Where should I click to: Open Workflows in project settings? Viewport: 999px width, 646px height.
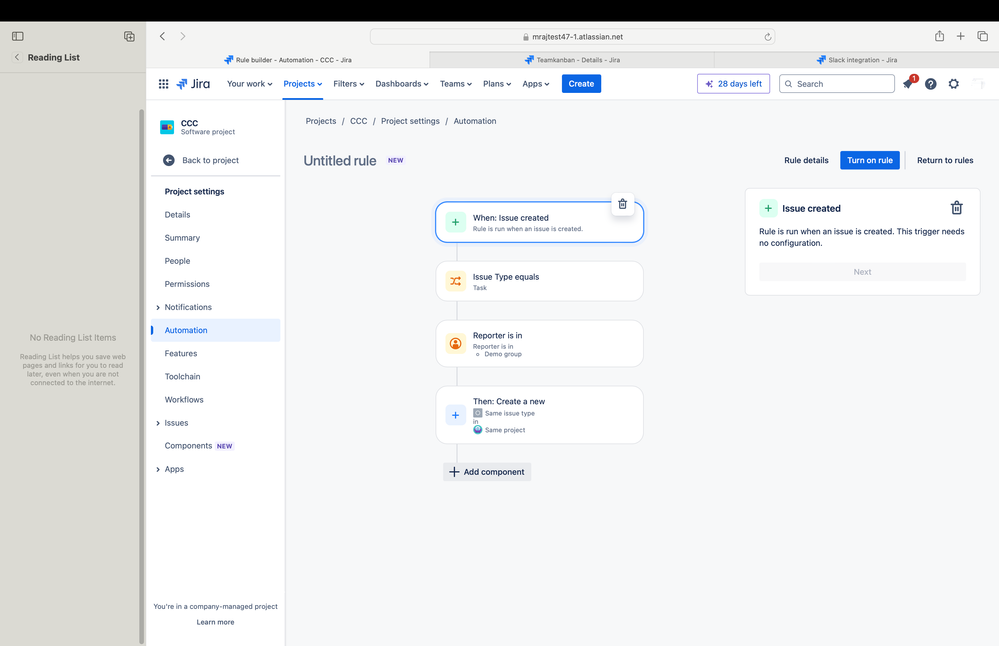(215, 399)
